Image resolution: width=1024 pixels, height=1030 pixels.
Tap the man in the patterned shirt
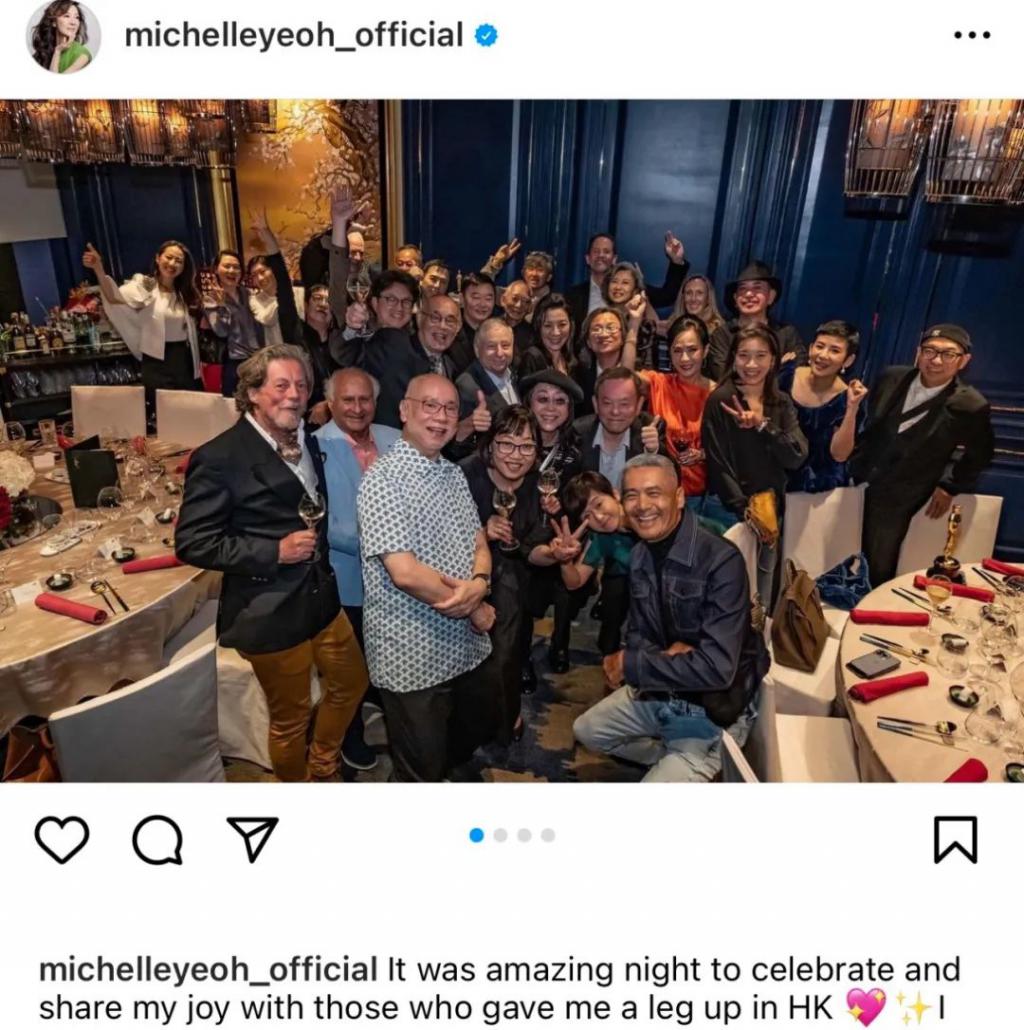coord(426,558)
